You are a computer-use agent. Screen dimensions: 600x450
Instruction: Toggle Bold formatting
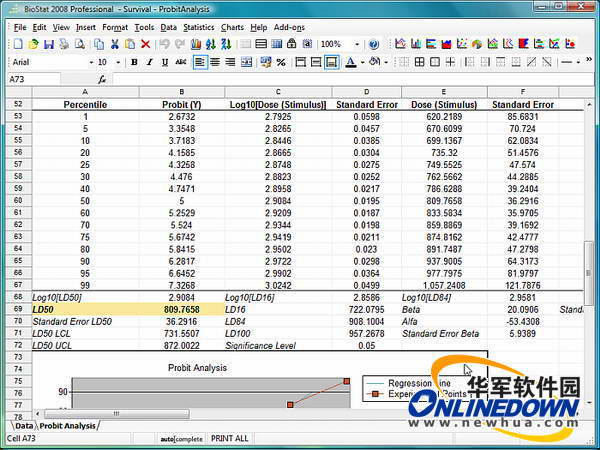pyautogui.click(x=134, y=62)
